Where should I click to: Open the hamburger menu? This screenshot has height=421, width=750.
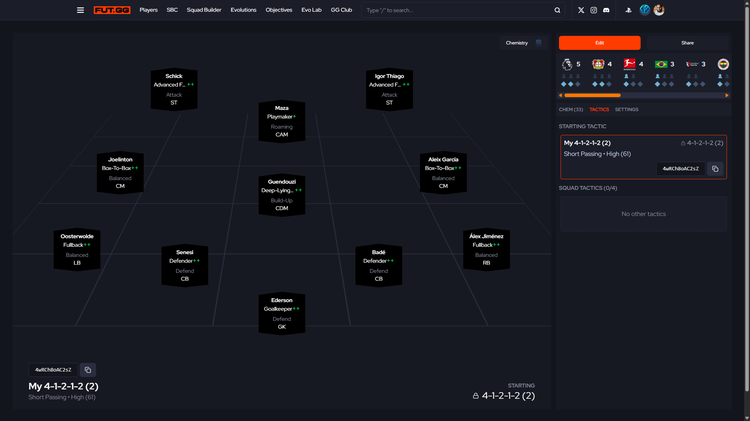click(x=80, y=10)
